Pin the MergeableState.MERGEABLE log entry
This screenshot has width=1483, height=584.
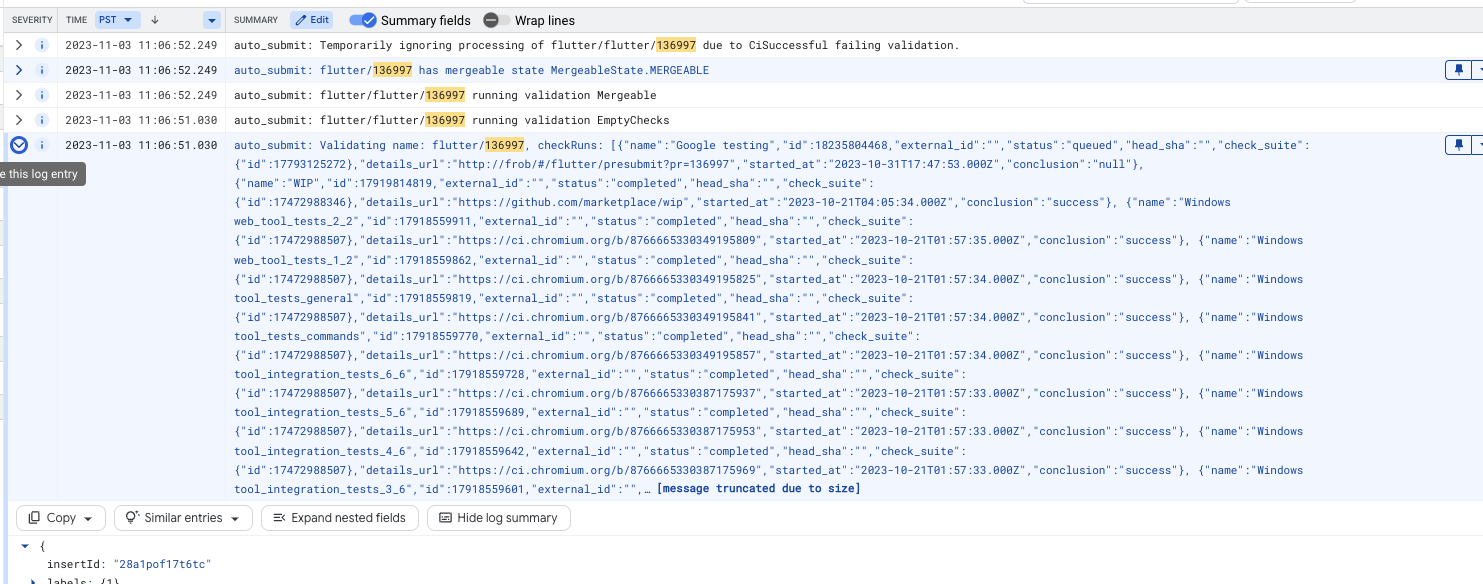click(1457, 70)
